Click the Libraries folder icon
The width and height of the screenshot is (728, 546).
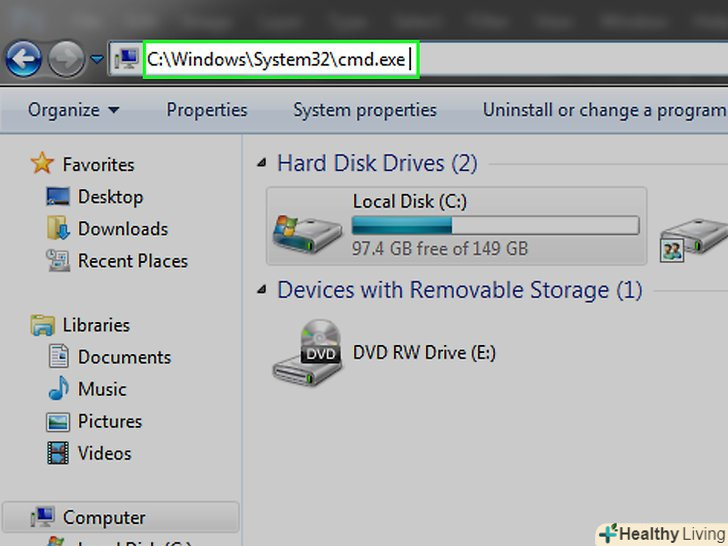pos(43,325)
